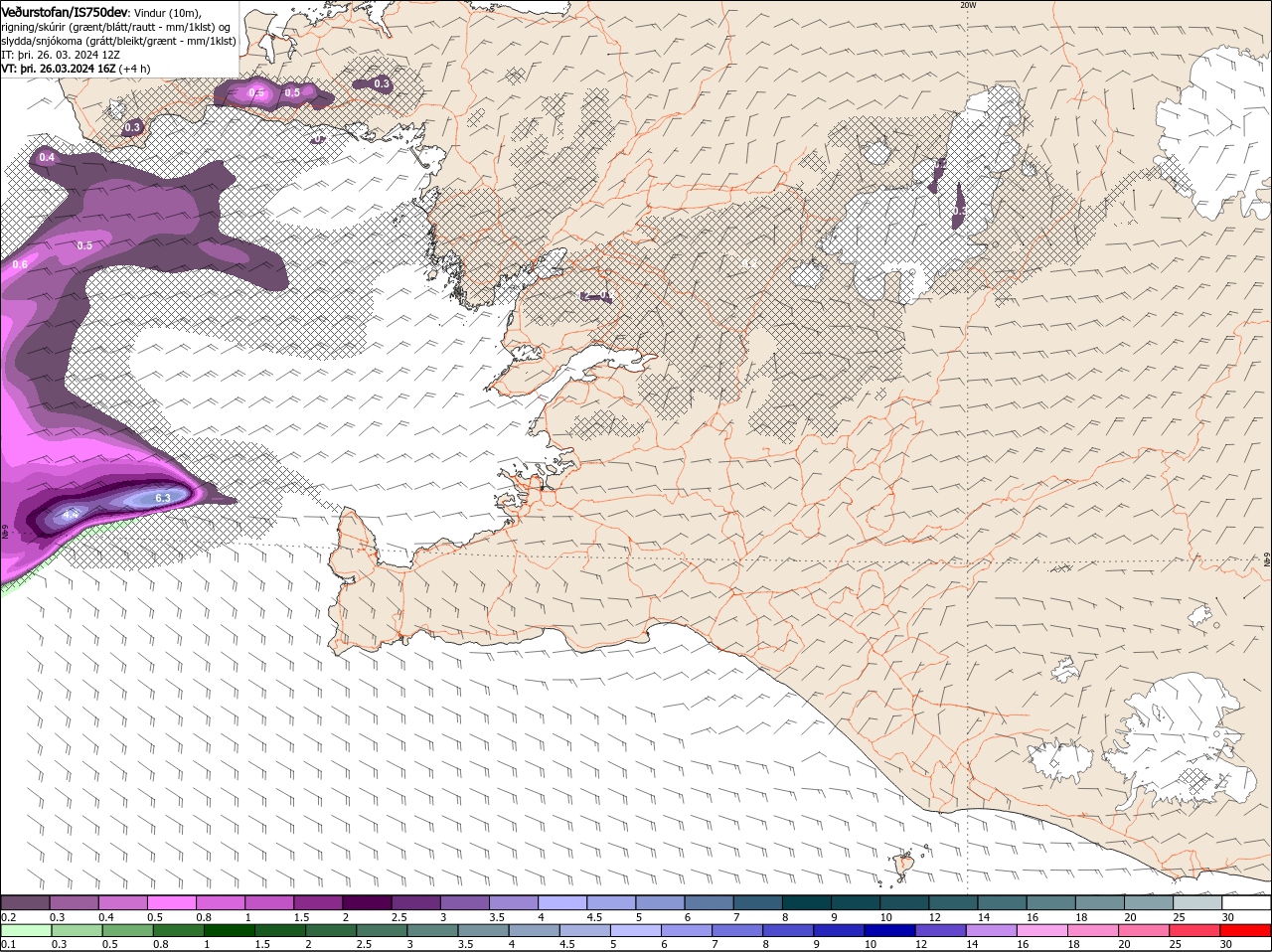The width and height of the screenshot is (1272, 952).
Task: Click the 6.3 precipitation maximum label
Action: pos(163,498)
